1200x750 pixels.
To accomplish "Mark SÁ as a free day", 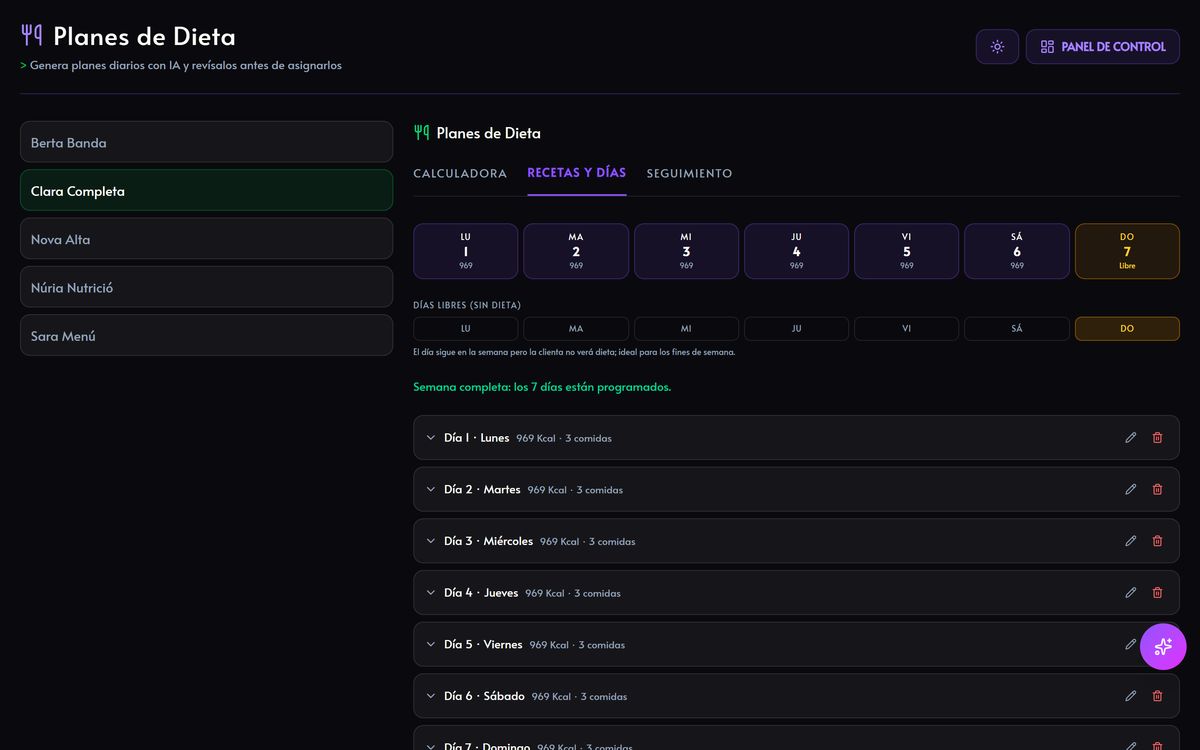I will [x=1017, y=329].
